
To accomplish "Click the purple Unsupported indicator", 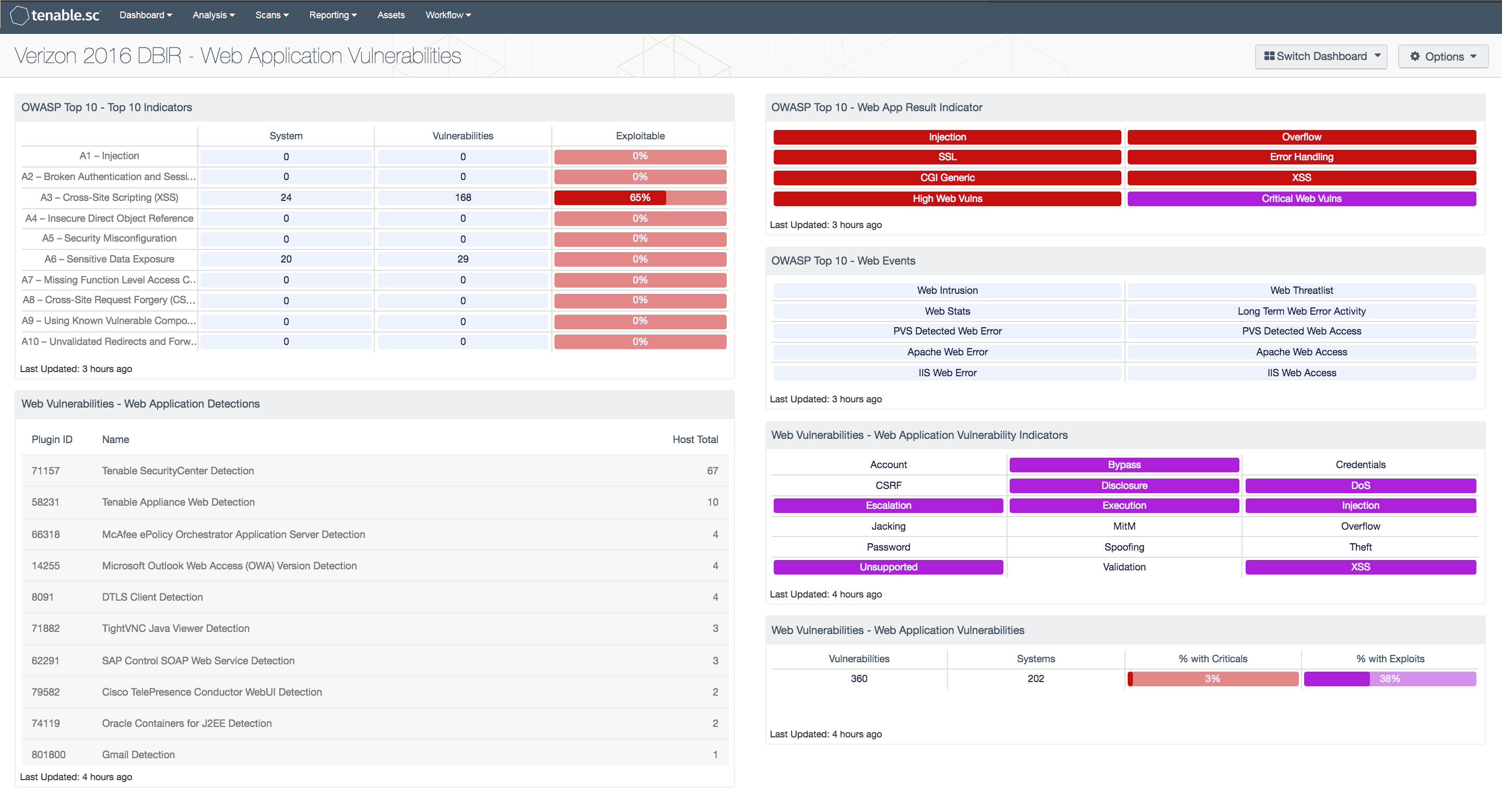I will [888, 567].
